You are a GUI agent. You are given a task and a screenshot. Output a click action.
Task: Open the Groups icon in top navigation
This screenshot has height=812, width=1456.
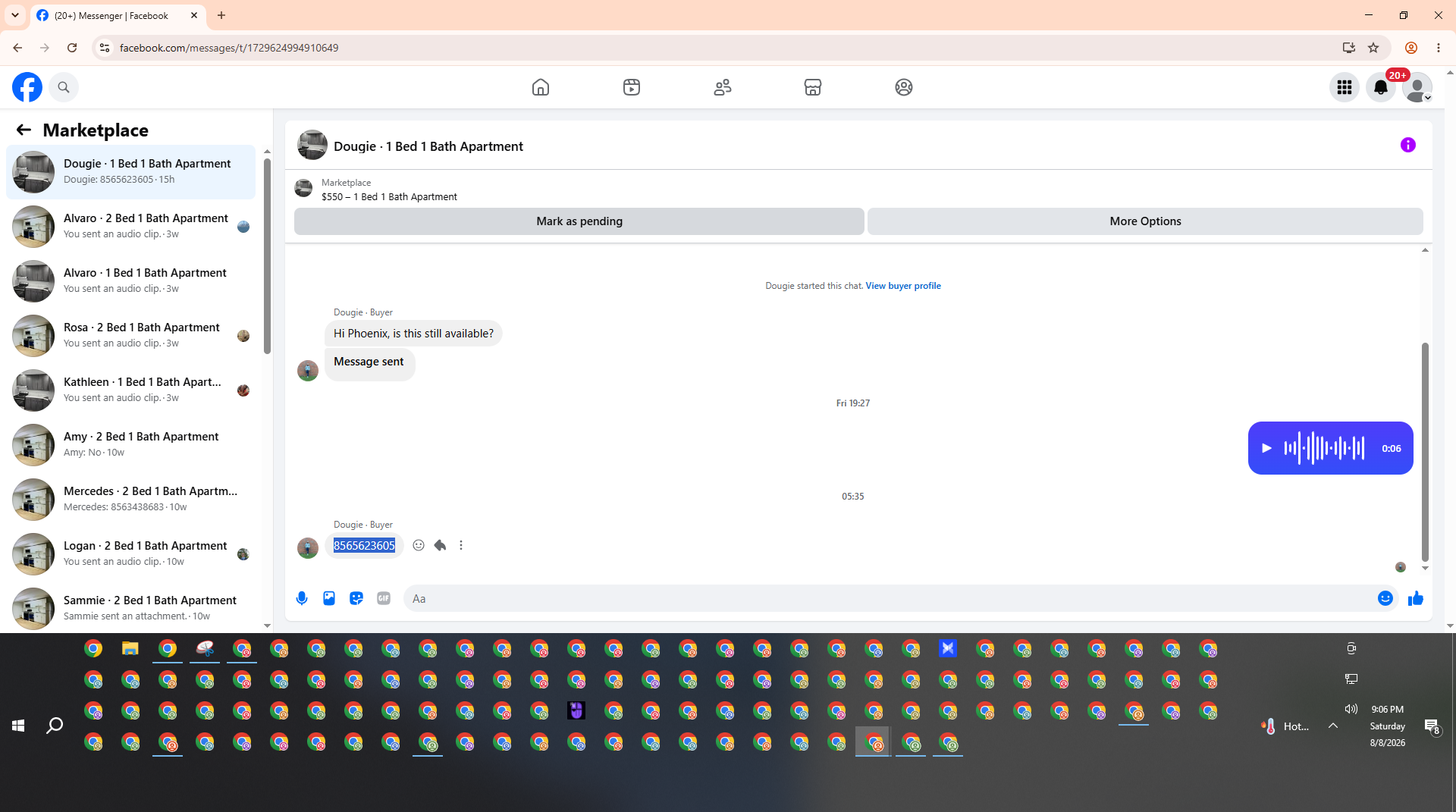pyautogui.click(x=904, y=87)
